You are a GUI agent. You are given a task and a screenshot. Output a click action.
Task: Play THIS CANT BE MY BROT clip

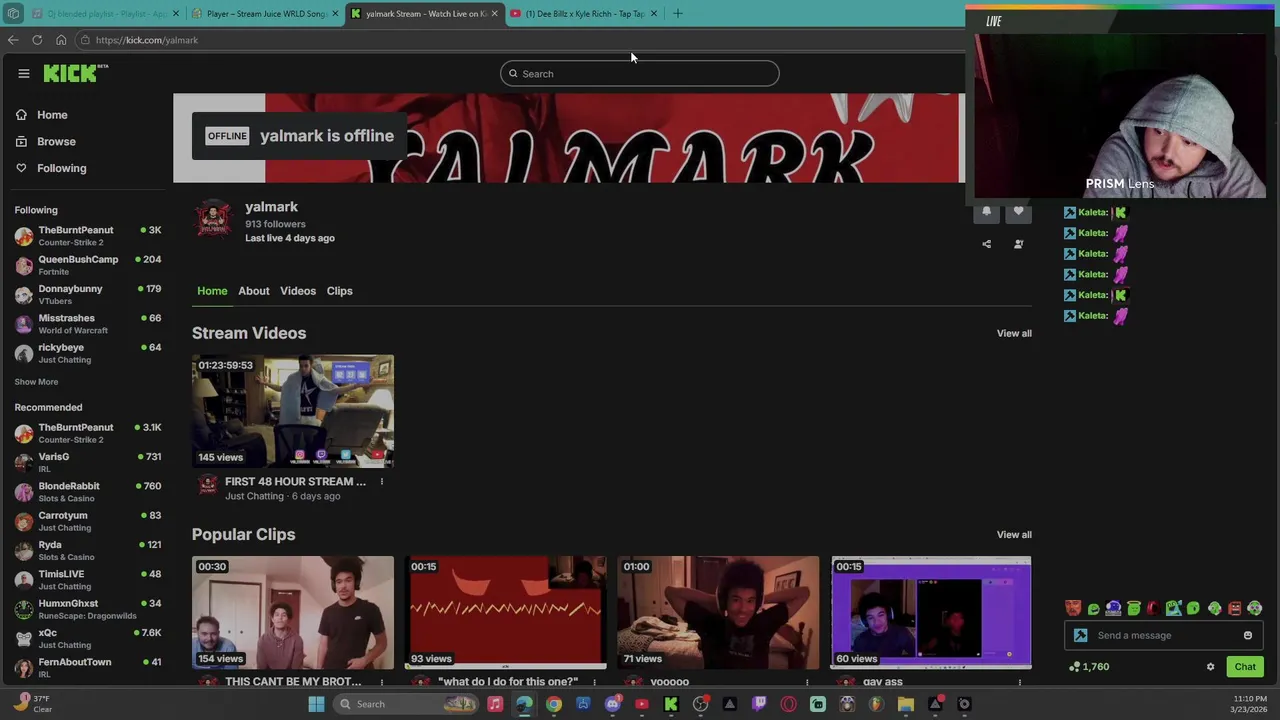point(293,612)
